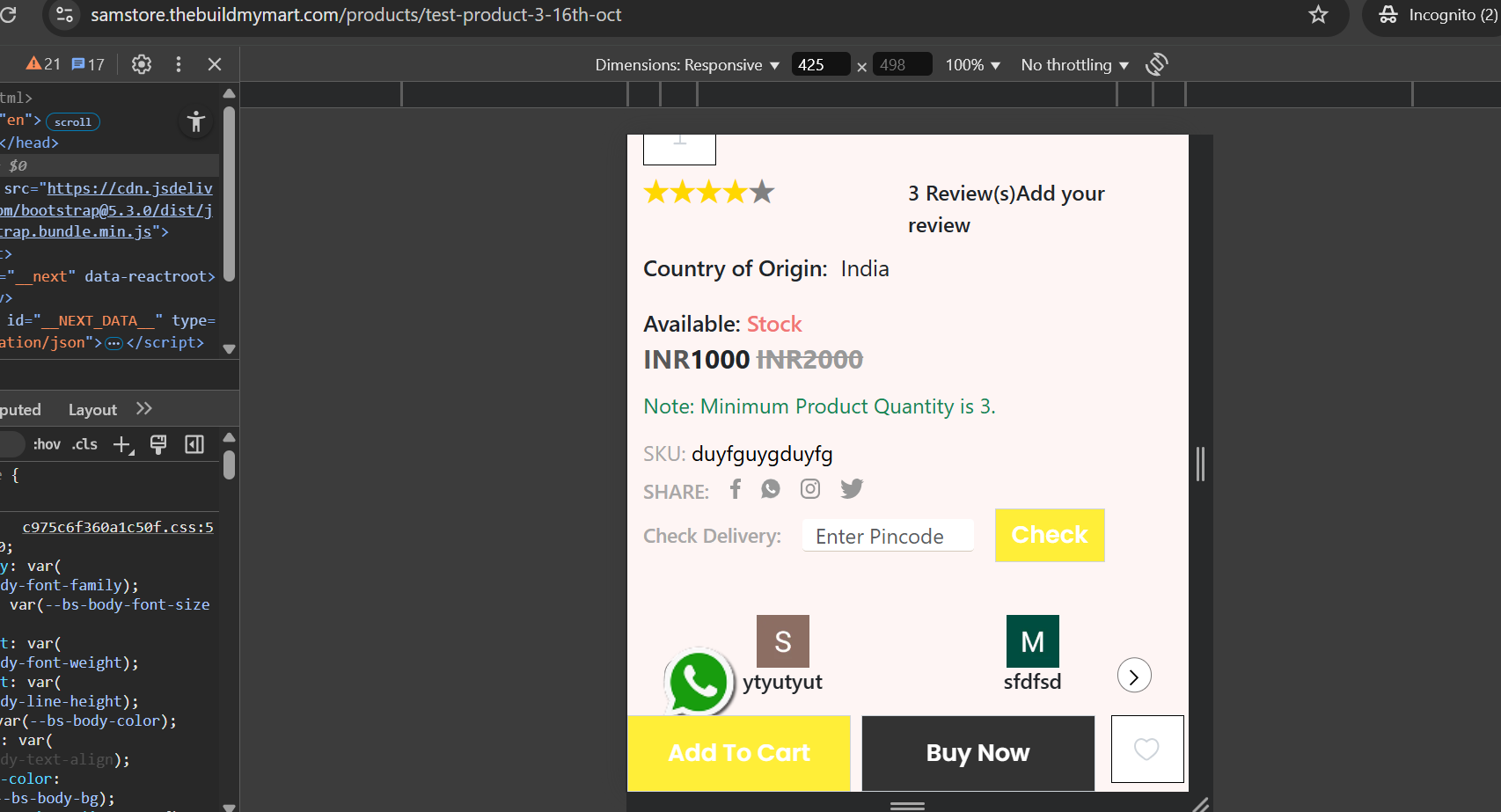Toggle the .cls classes panel

(84, 444)
